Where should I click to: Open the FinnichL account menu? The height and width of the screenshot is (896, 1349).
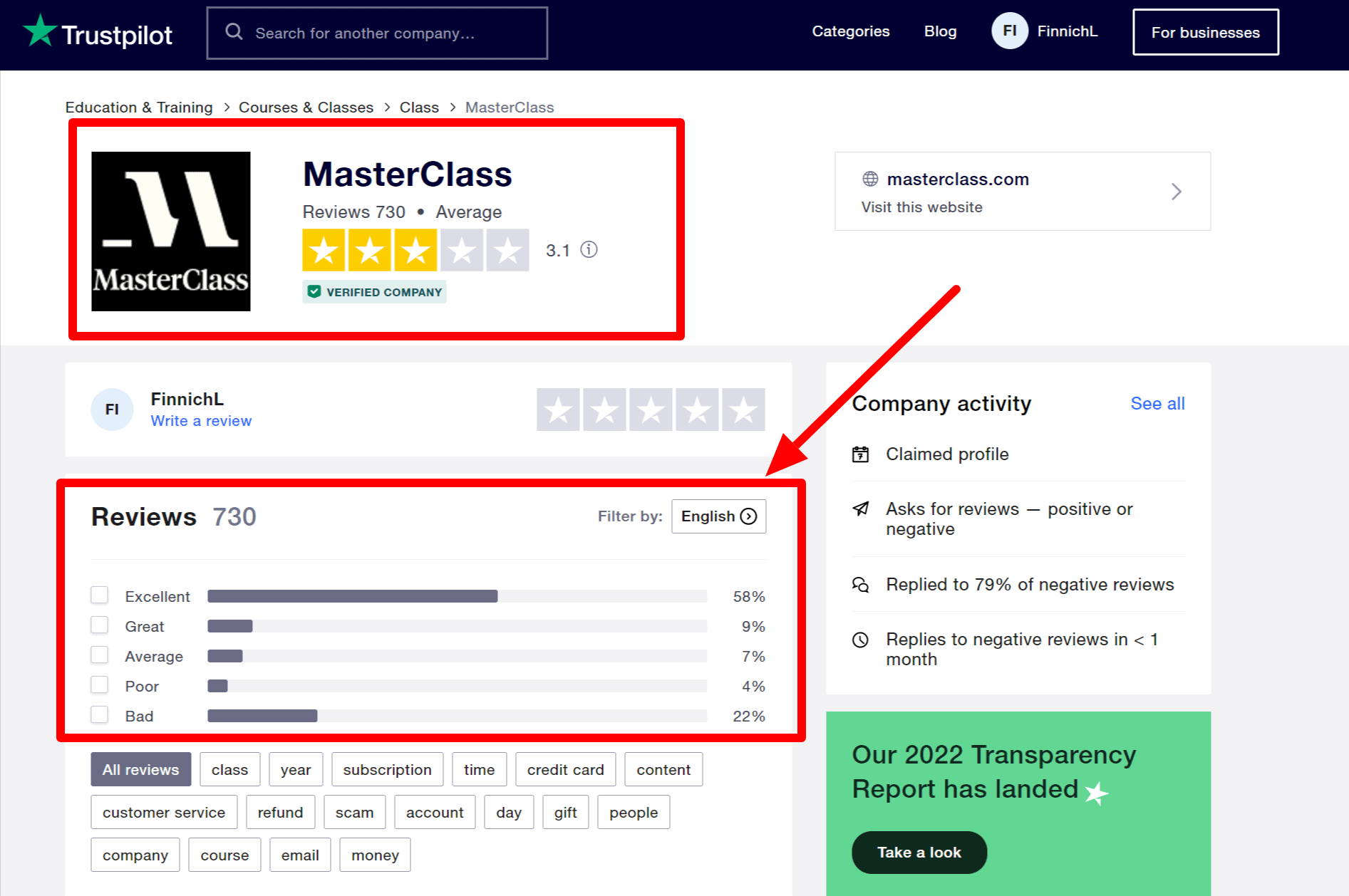point(1068,31)
